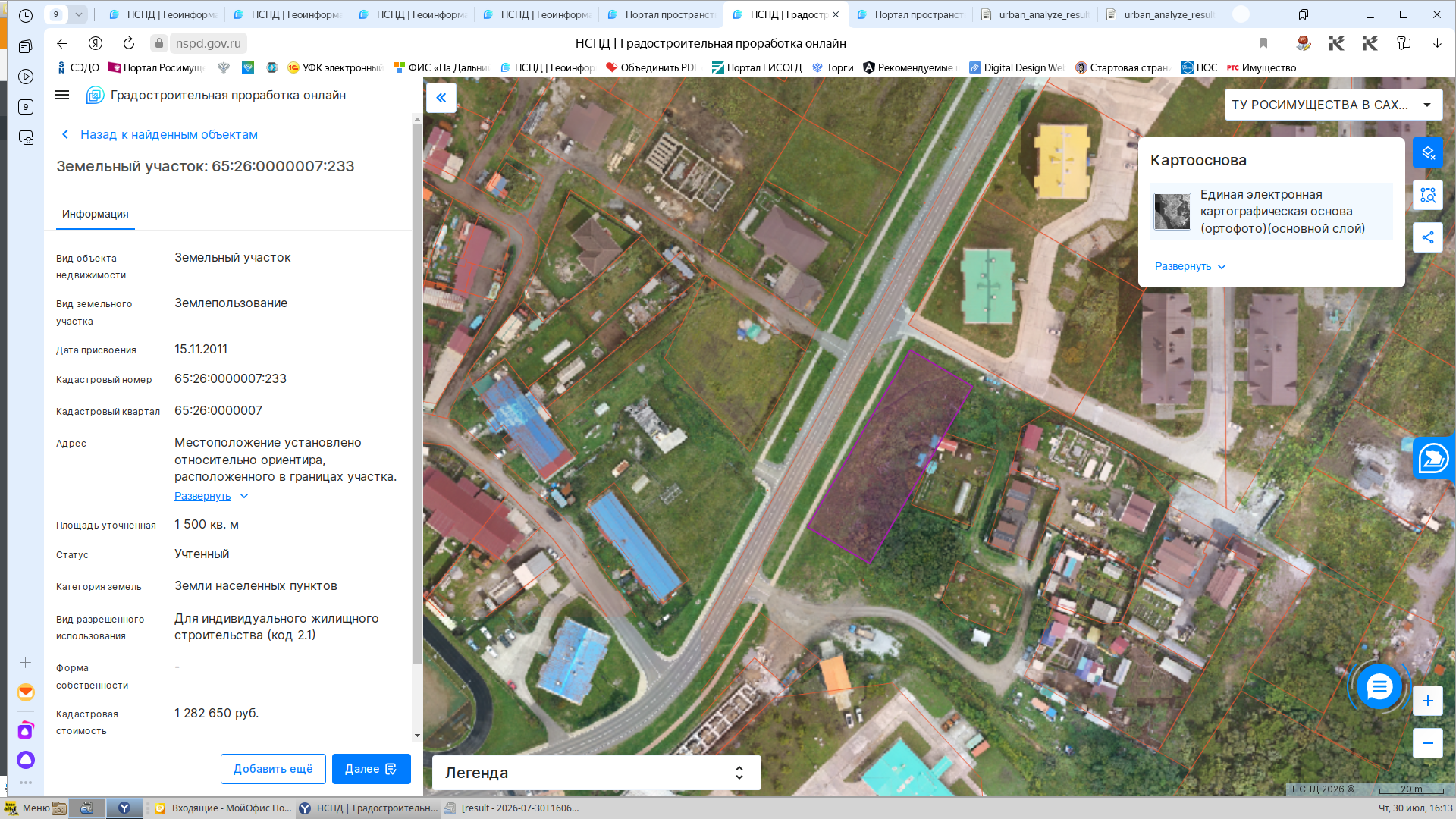This screenshot has height=819, width=1456.
Task: Expand the Легенда panel
Action: pos(596,773)
